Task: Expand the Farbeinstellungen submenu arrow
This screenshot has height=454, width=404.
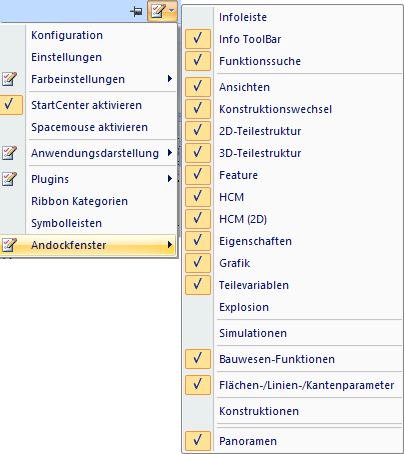Action: coord(170,79)
